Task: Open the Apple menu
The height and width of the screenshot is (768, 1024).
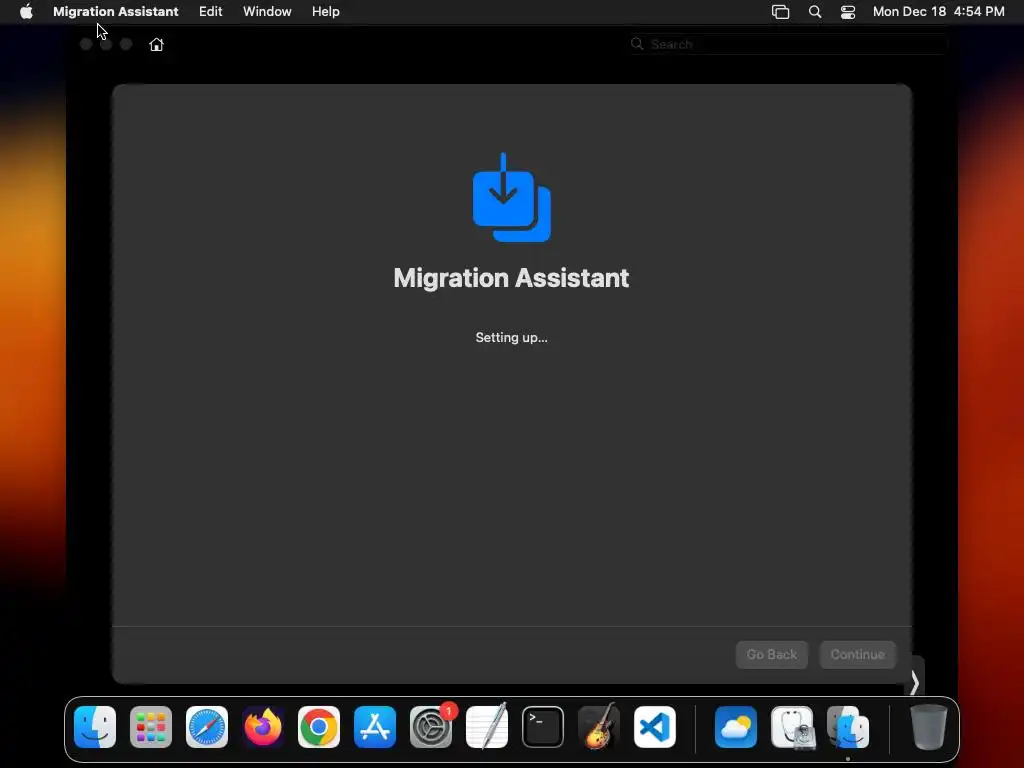Action: coord(26,11)
